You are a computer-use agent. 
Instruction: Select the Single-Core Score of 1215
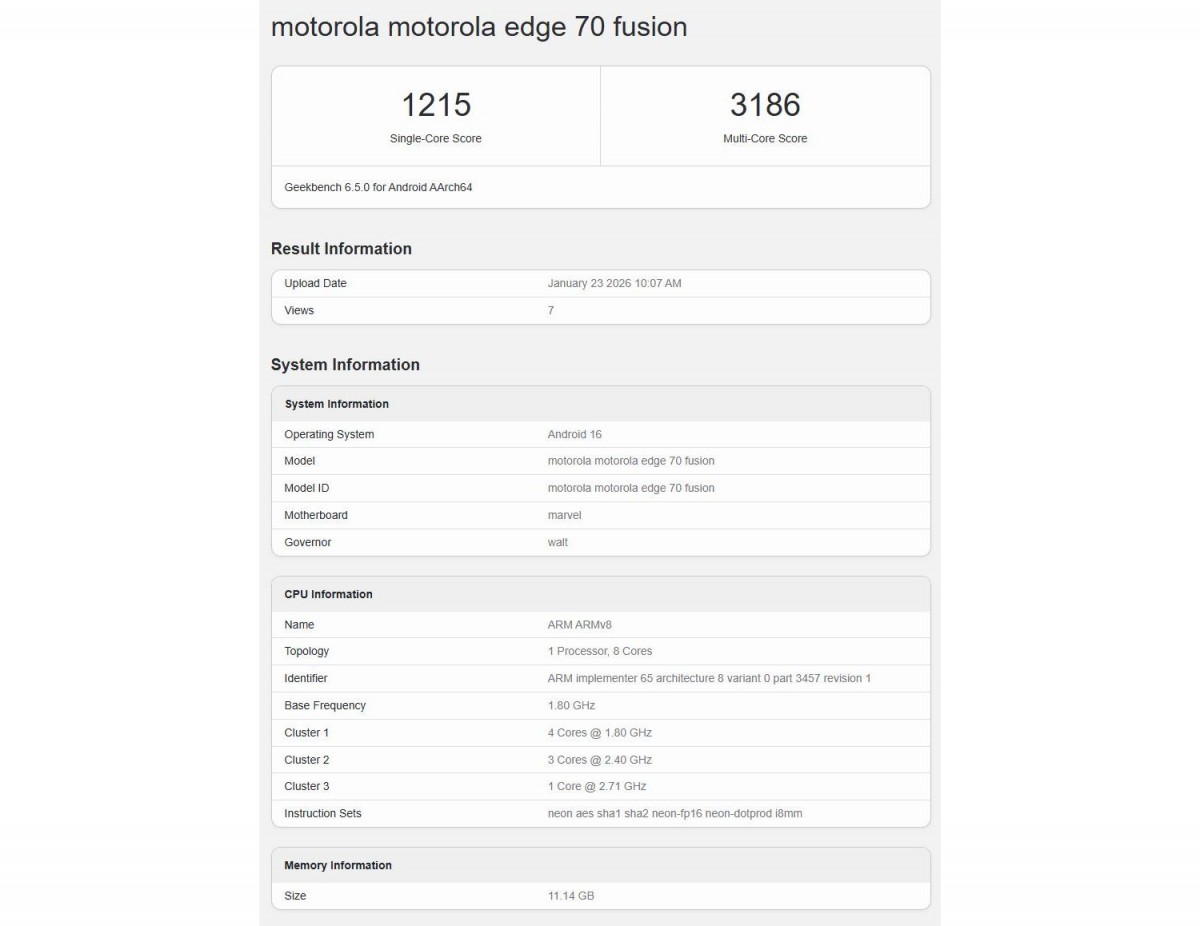(435, 105)
